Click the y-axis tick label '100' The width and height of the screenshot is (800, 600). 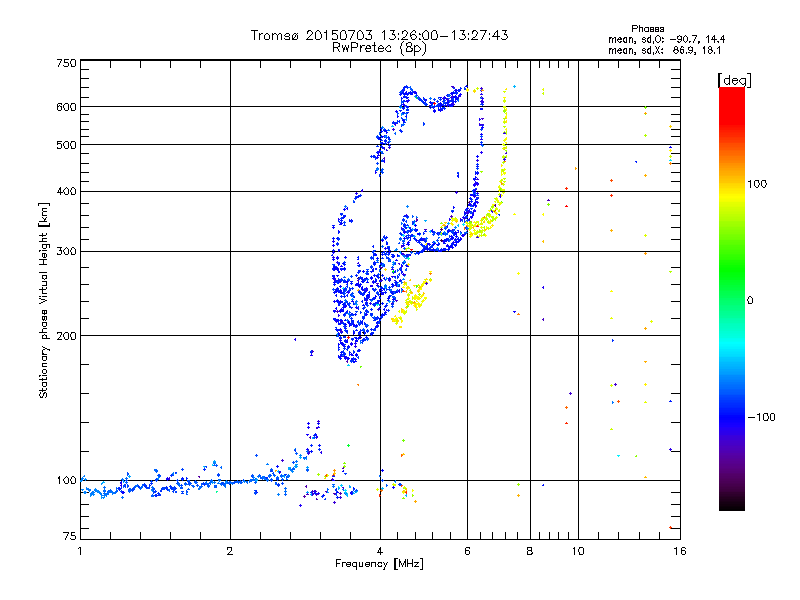pyautogui.click(x=66, y=481)
